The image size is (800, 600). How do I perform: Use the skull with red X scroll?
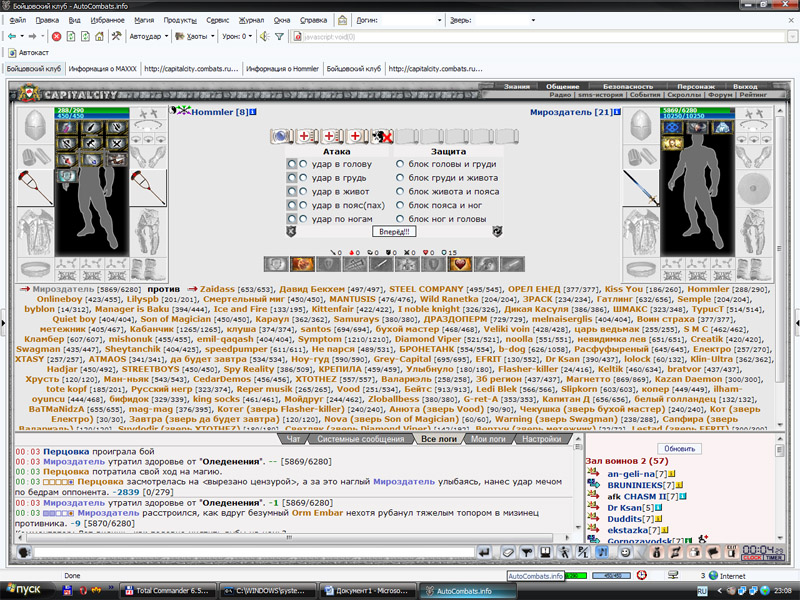382,136
